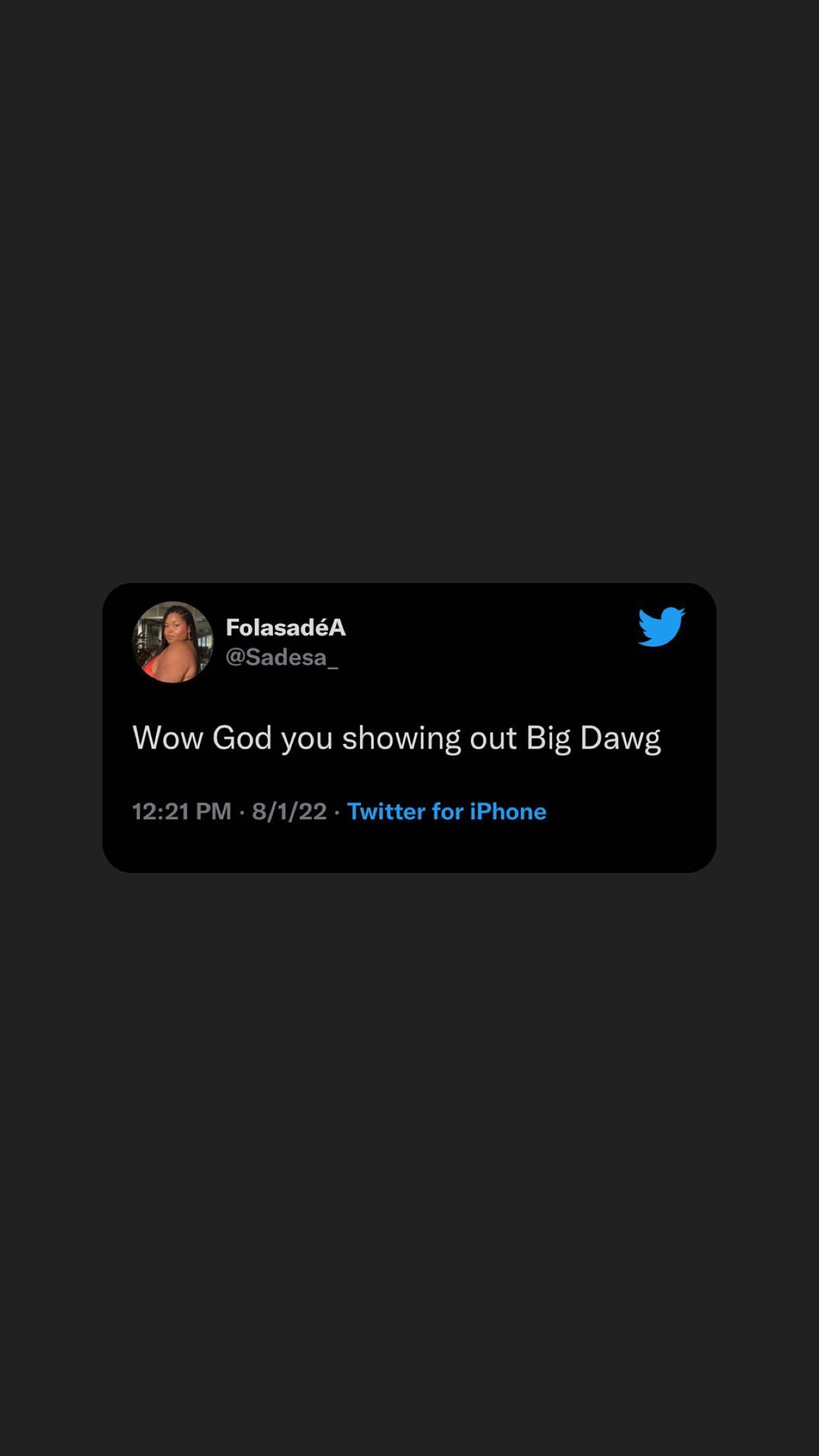Click the 12:21 PM timestamp
The image size is (819, 1456).
coord(182,811)
